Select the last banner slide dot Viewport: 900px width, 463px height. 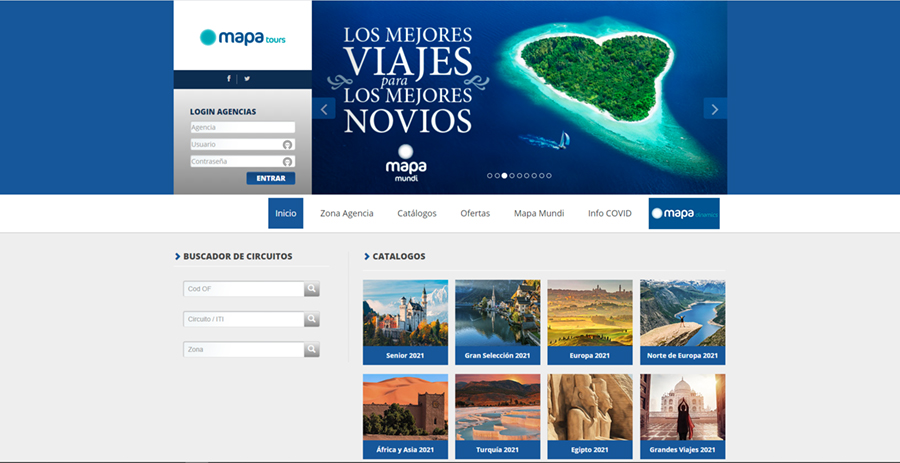[x=549, y=176]
